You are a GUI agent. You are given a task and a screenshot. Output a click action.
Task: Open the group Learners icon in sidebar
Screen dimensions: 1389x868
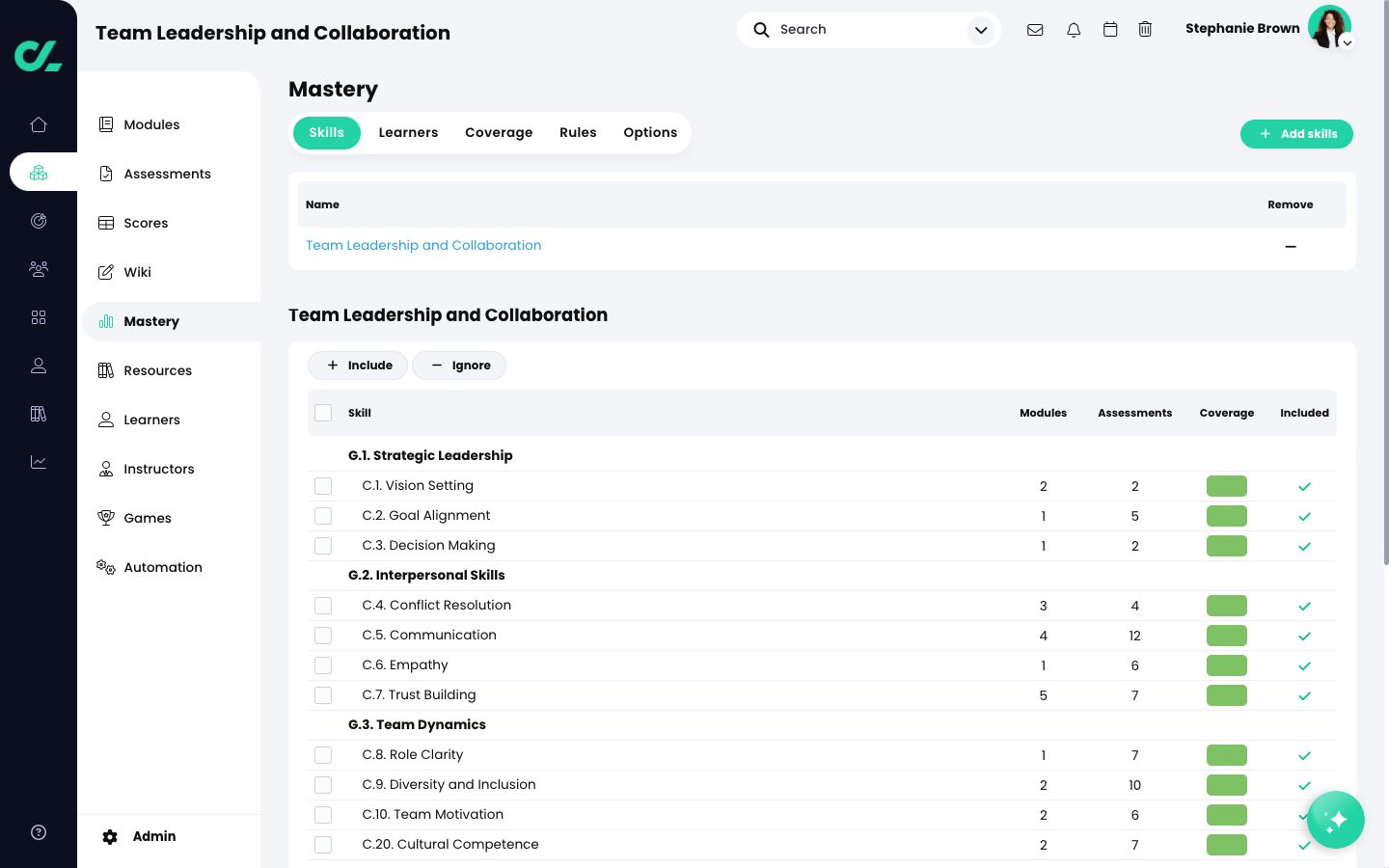(x=39, y=268)
